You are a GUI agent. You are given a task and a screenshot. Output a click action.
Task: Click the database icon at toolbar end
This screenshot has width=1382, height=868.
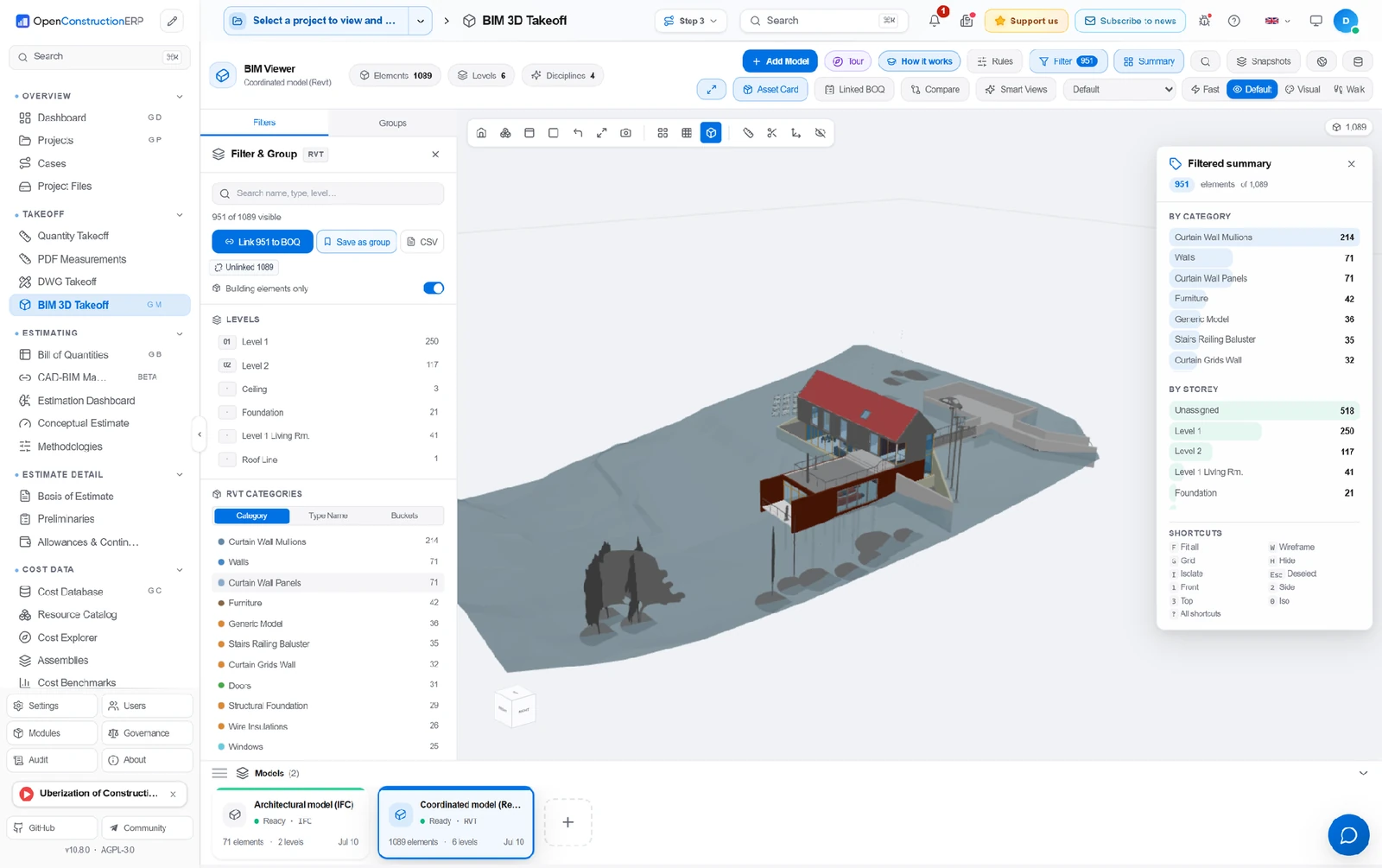coord(1358,61)
